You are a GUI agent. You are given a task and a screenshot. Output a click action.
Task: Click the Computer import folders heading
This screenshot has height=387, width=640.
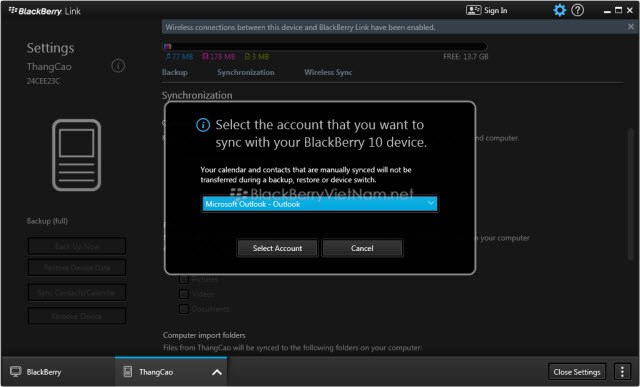point(204,335)
